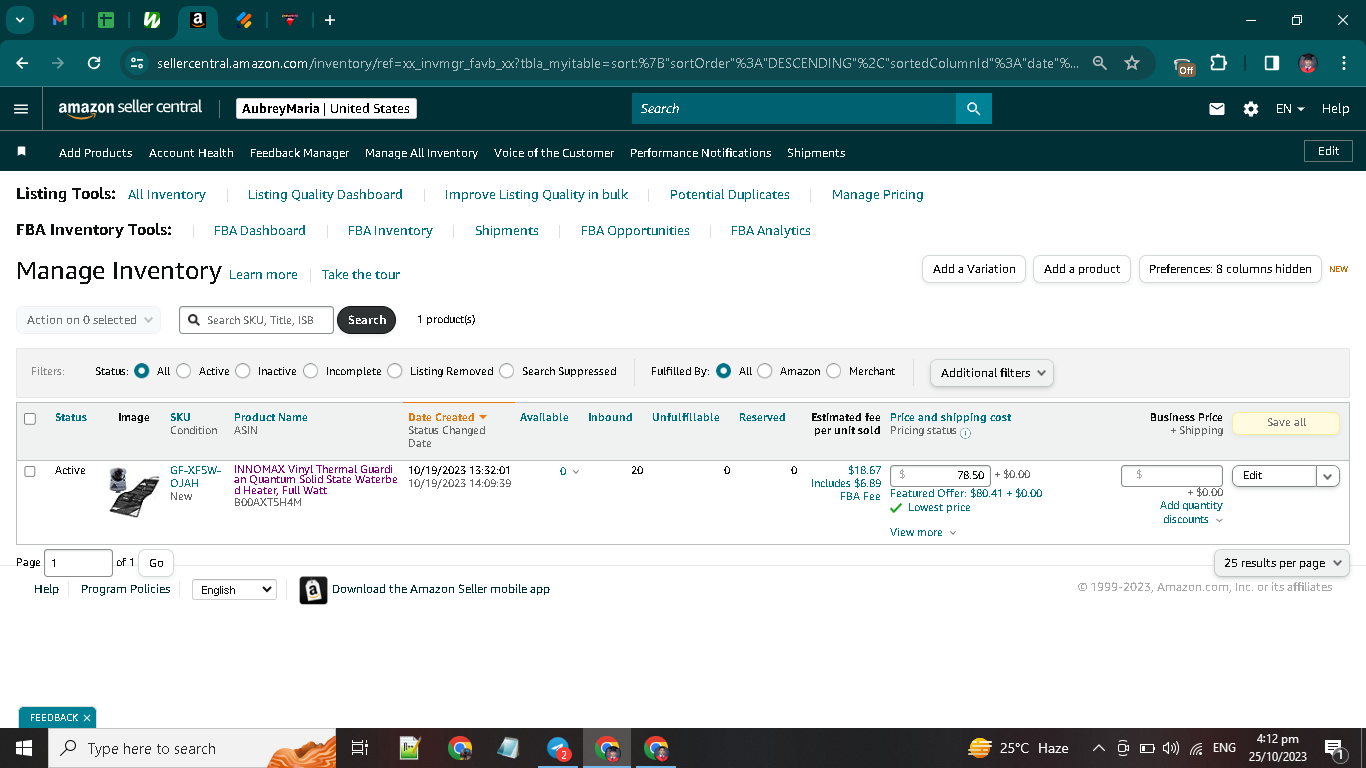Screen dimensions: 1366x768
Task: Click the Search SKU, Title field
Action: [x=257, y=320]
